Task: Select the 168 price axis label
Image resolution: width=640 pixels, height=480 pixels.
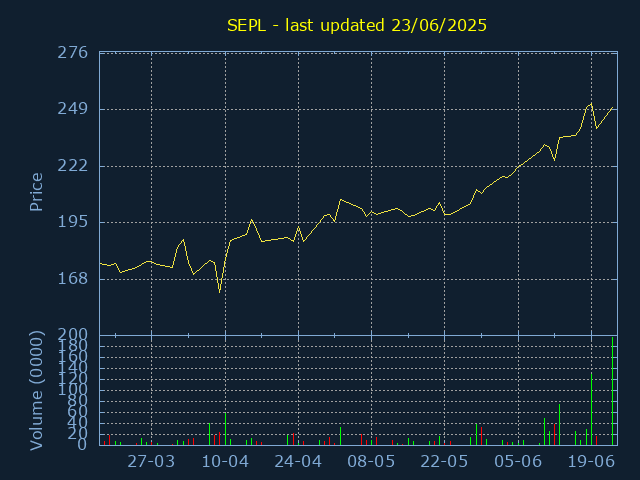Action: click(x=73, y=279)
